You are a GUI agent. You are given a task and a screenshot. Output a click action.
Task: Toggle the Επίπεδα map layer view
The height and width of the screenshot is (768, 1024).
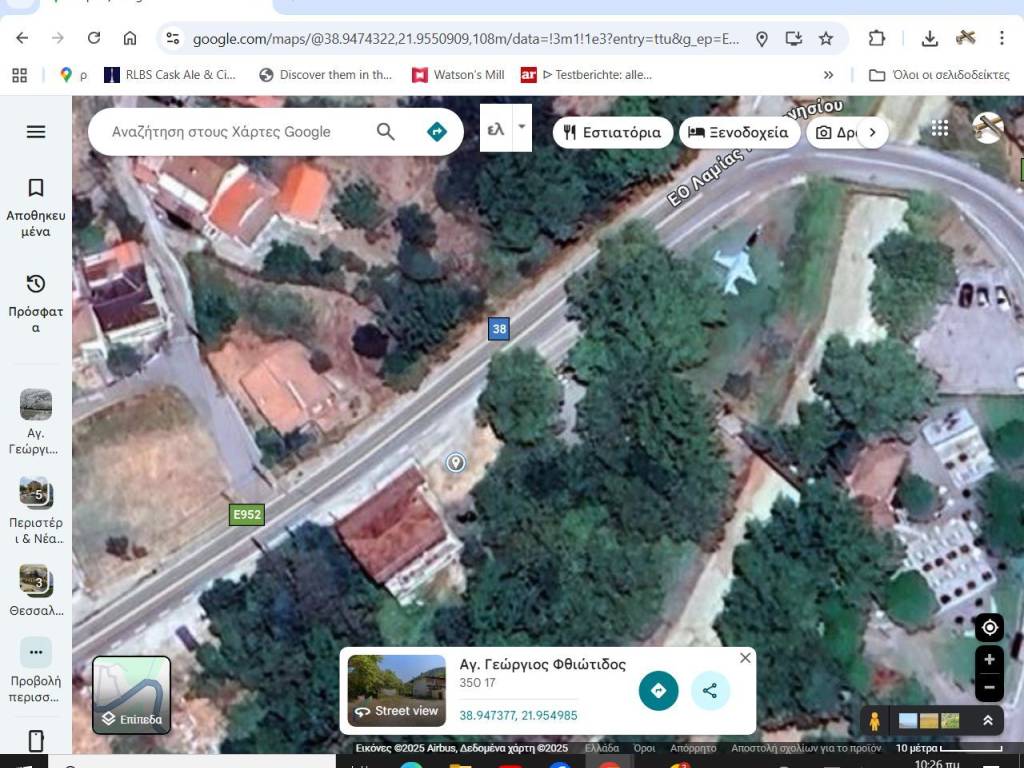(x=132, y=695)
